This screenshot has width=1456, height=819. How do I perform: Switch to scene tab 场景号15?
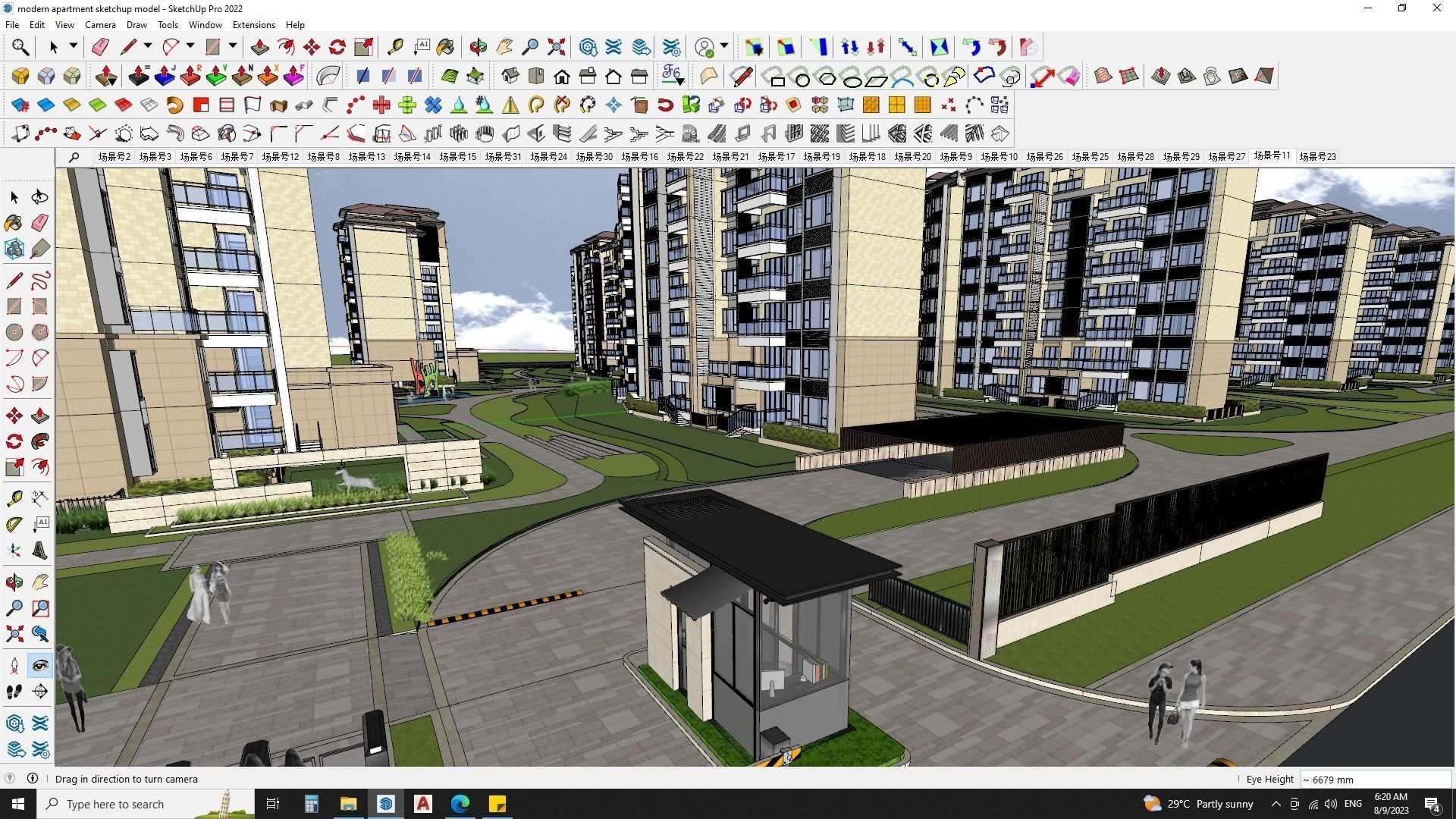pyautogui.click(x=457, y=156)
